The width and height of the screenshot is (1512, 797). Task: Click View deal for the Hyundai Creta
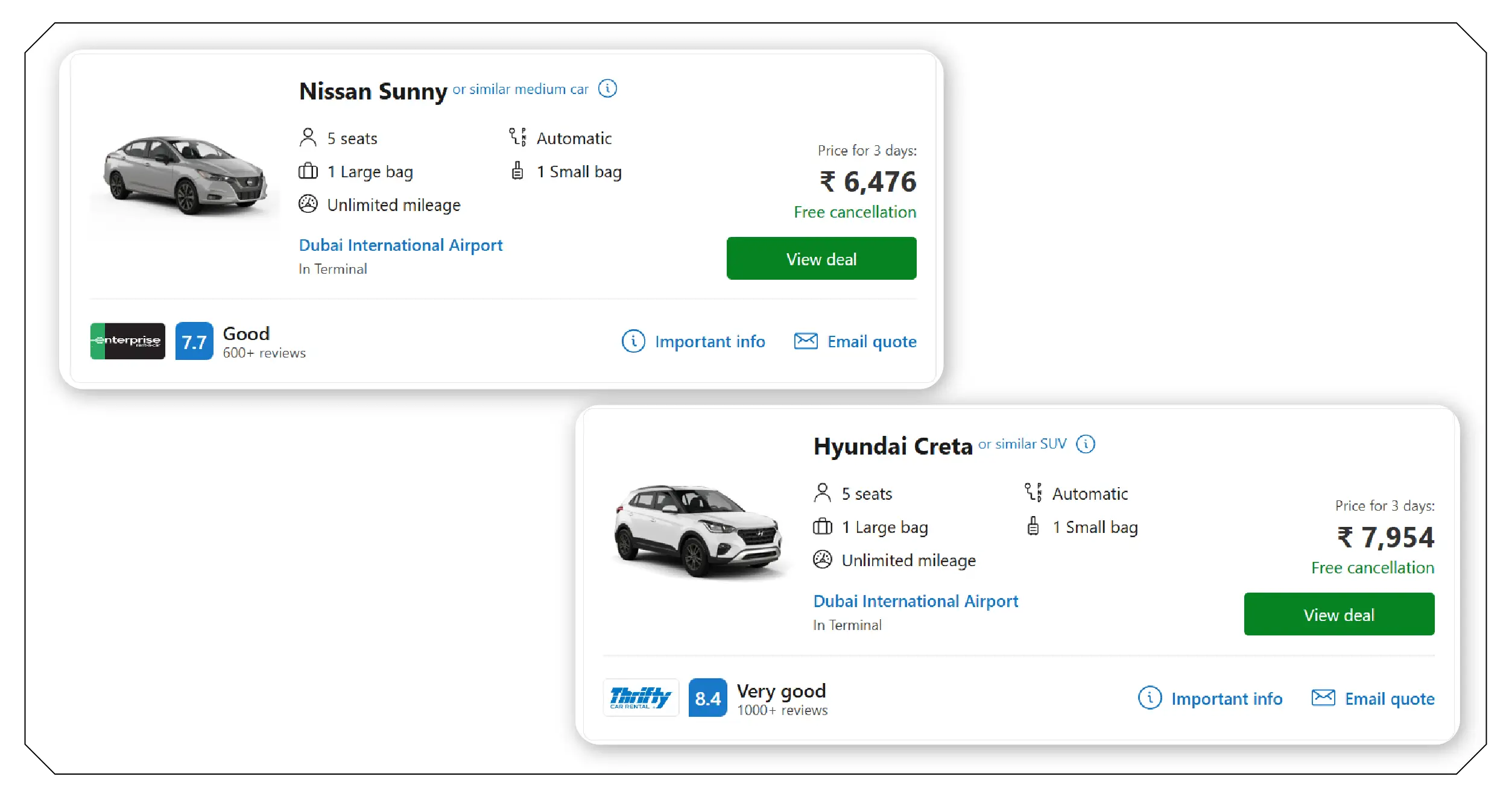1339,614
